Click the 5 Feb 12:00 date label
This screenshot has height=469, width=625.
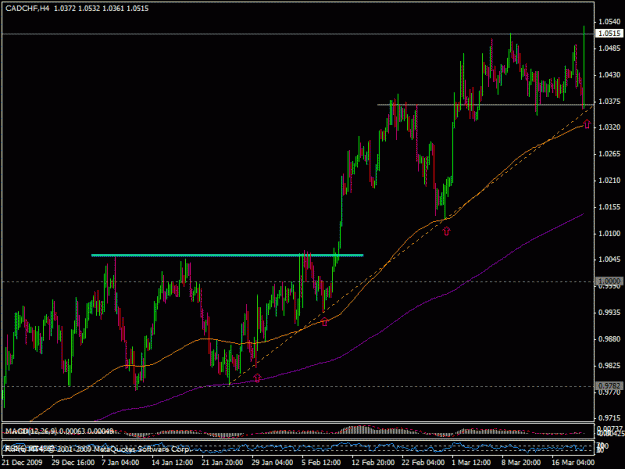tap(321, 463)
